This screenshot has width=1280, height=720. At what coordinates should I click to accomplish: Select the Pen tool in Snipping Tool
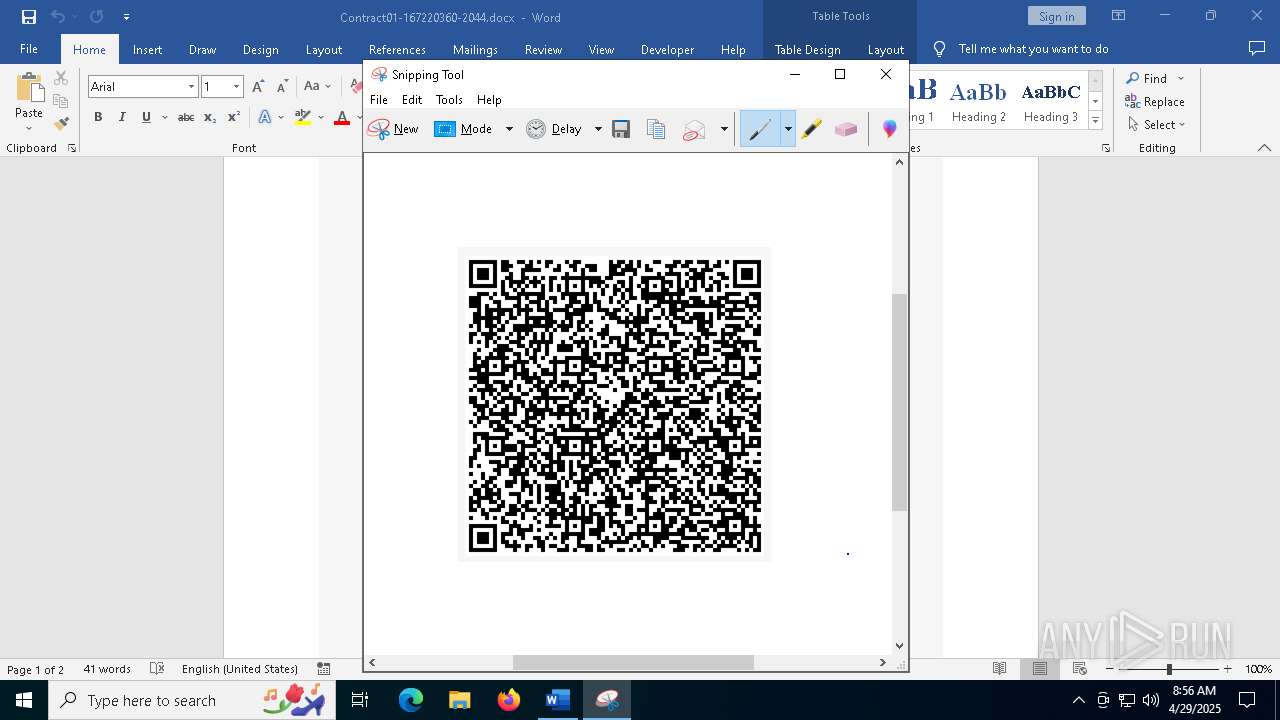(x=760, y=129)
